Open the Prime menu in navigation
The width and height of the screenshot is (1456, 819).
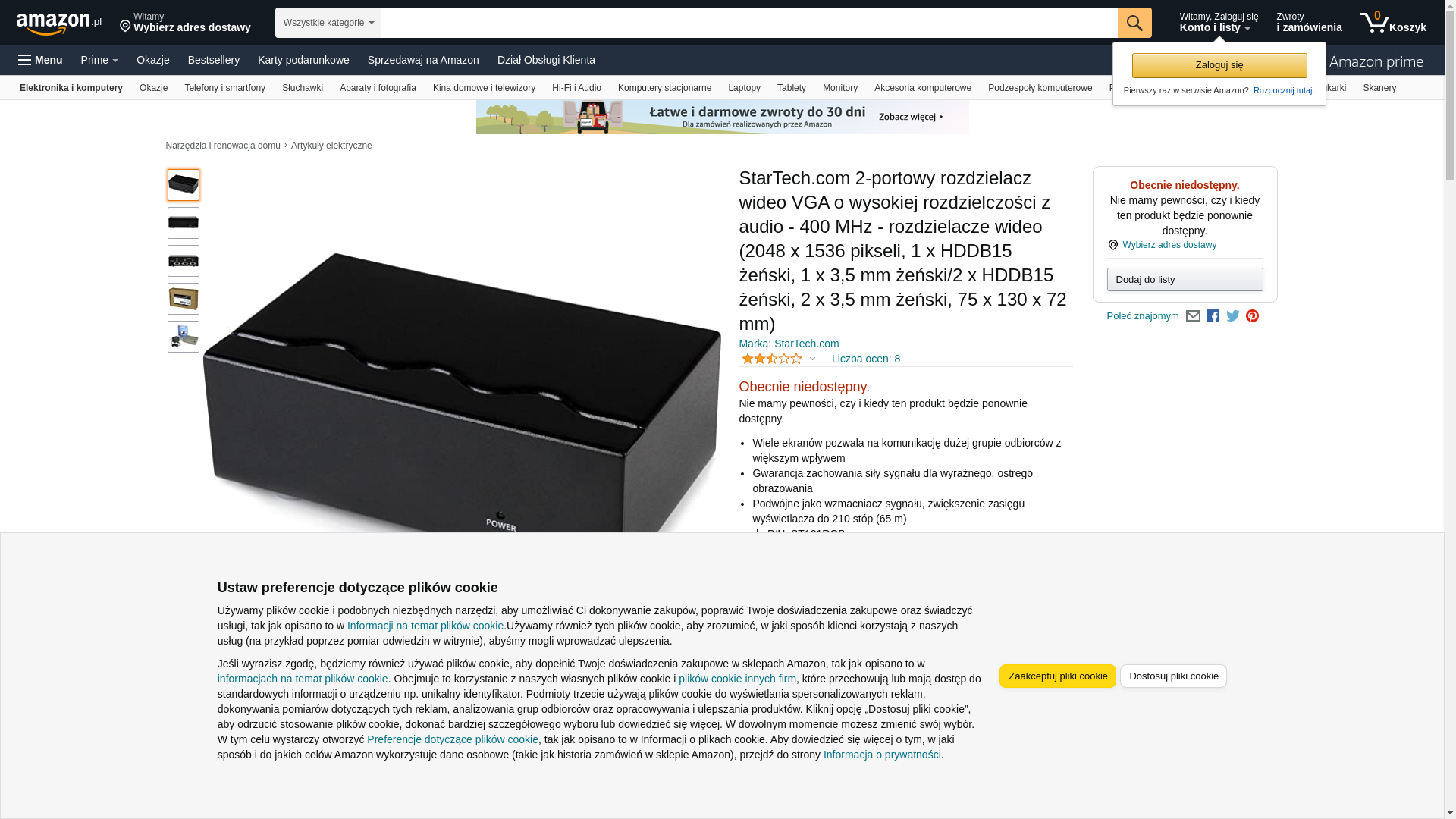click(99, 60)
